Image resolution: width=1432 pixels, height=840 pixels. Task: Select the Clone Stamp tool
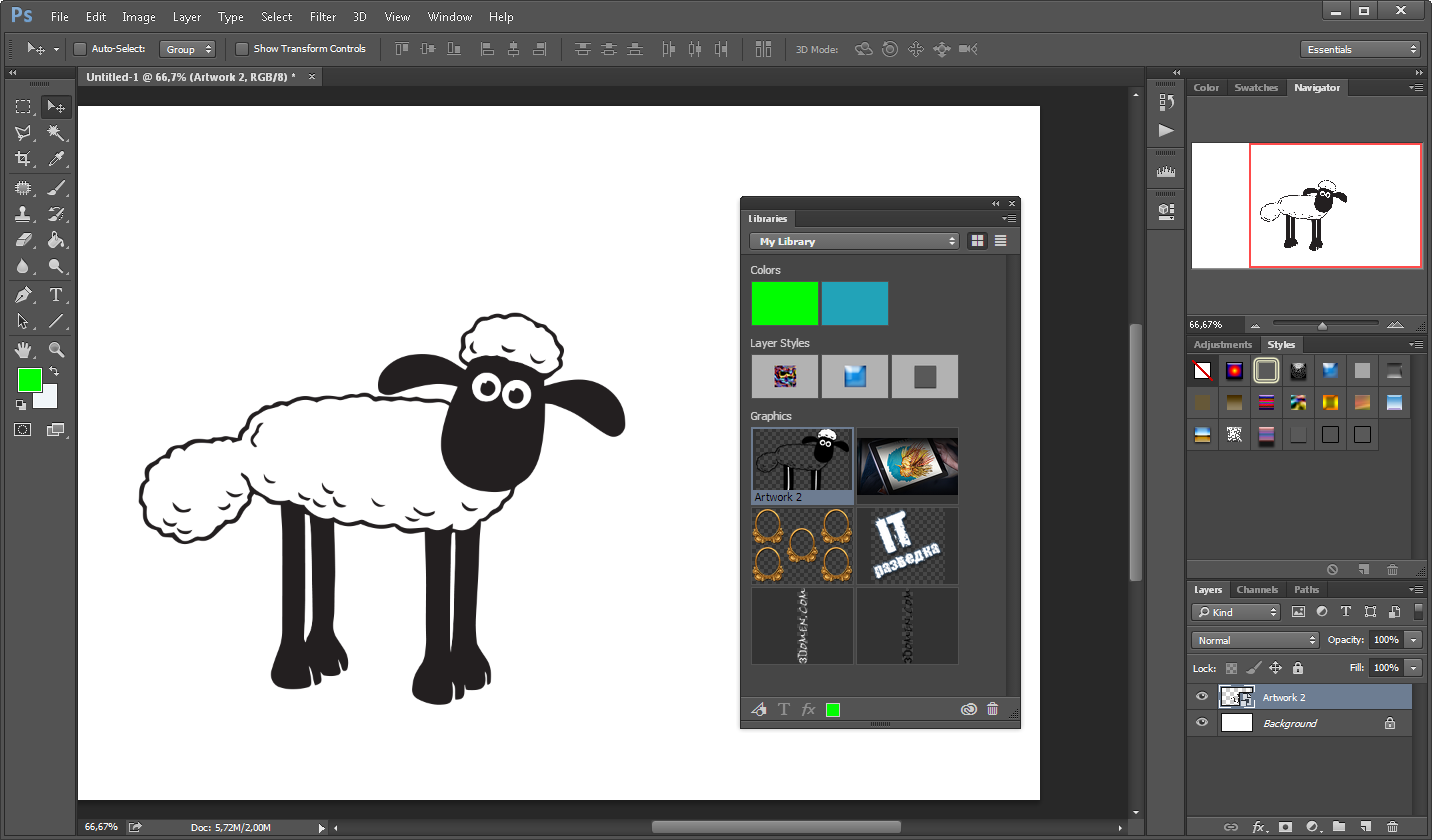pyautogui.click(x=23, y=214)
